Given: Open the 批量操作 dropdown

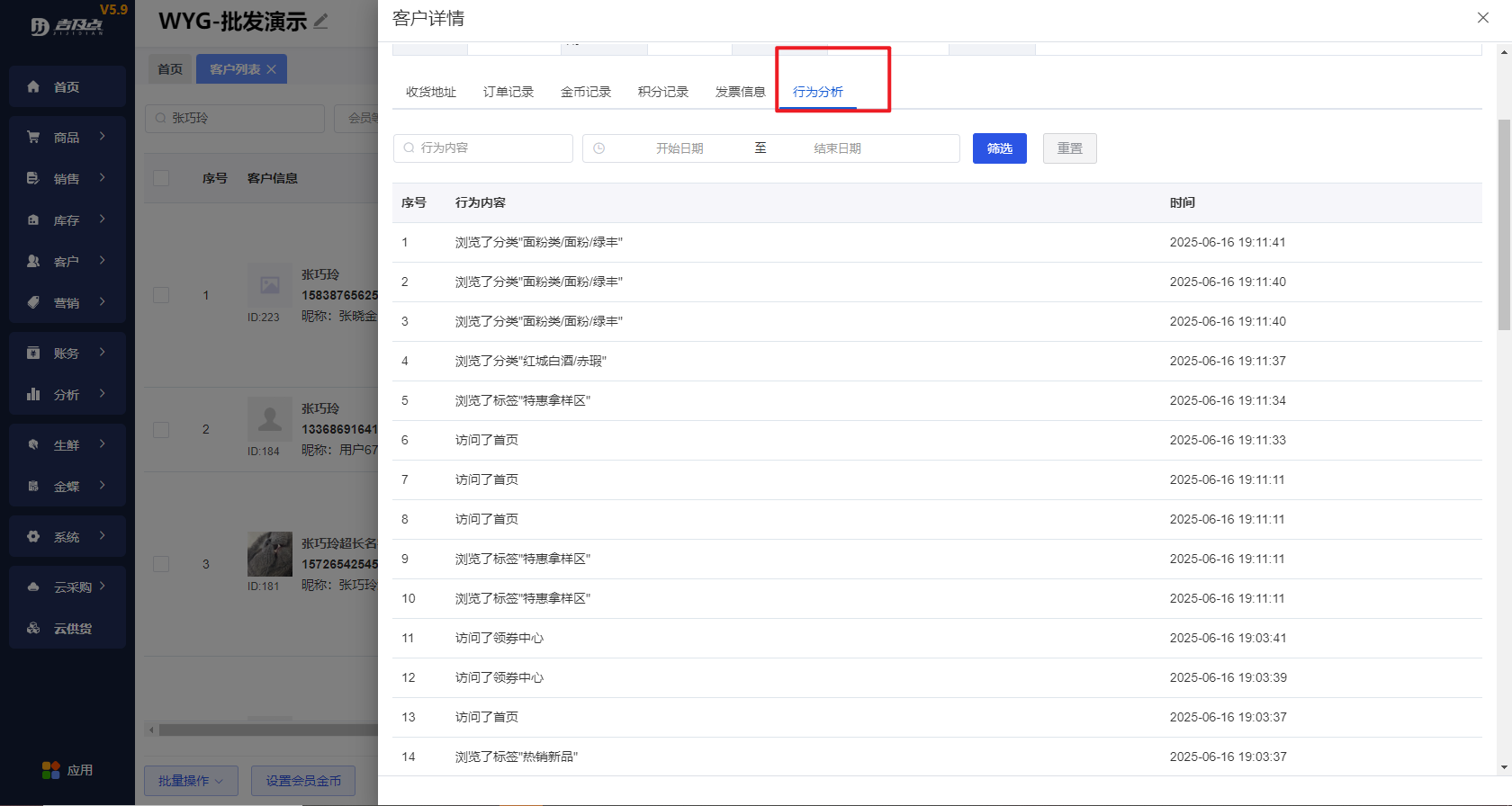Looking at the screenshot, I should pyautogui.click(x=191, y=781).
